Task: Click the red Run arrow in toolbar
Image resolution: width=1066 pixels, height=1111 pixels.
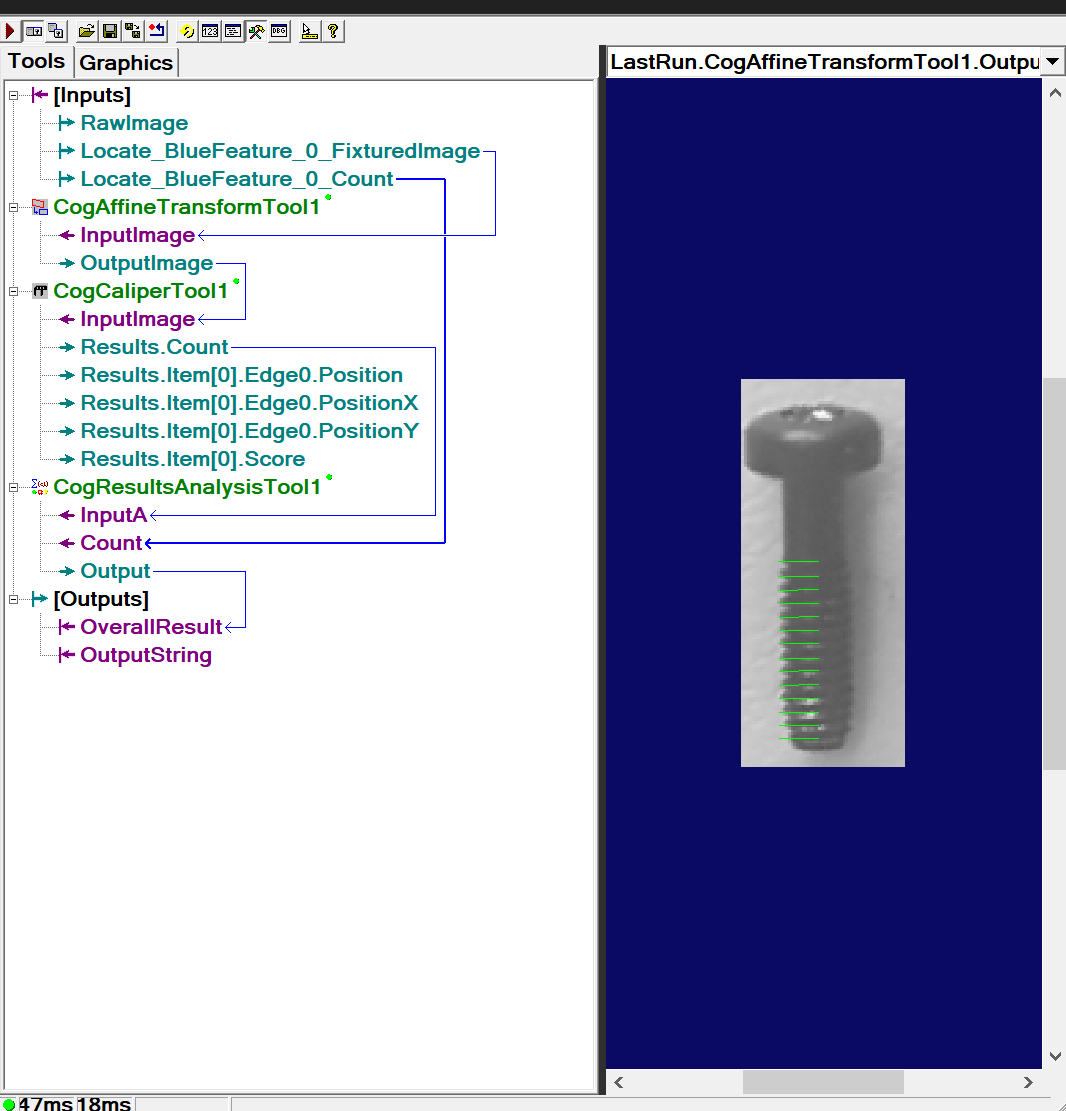Action: (10, 31)
